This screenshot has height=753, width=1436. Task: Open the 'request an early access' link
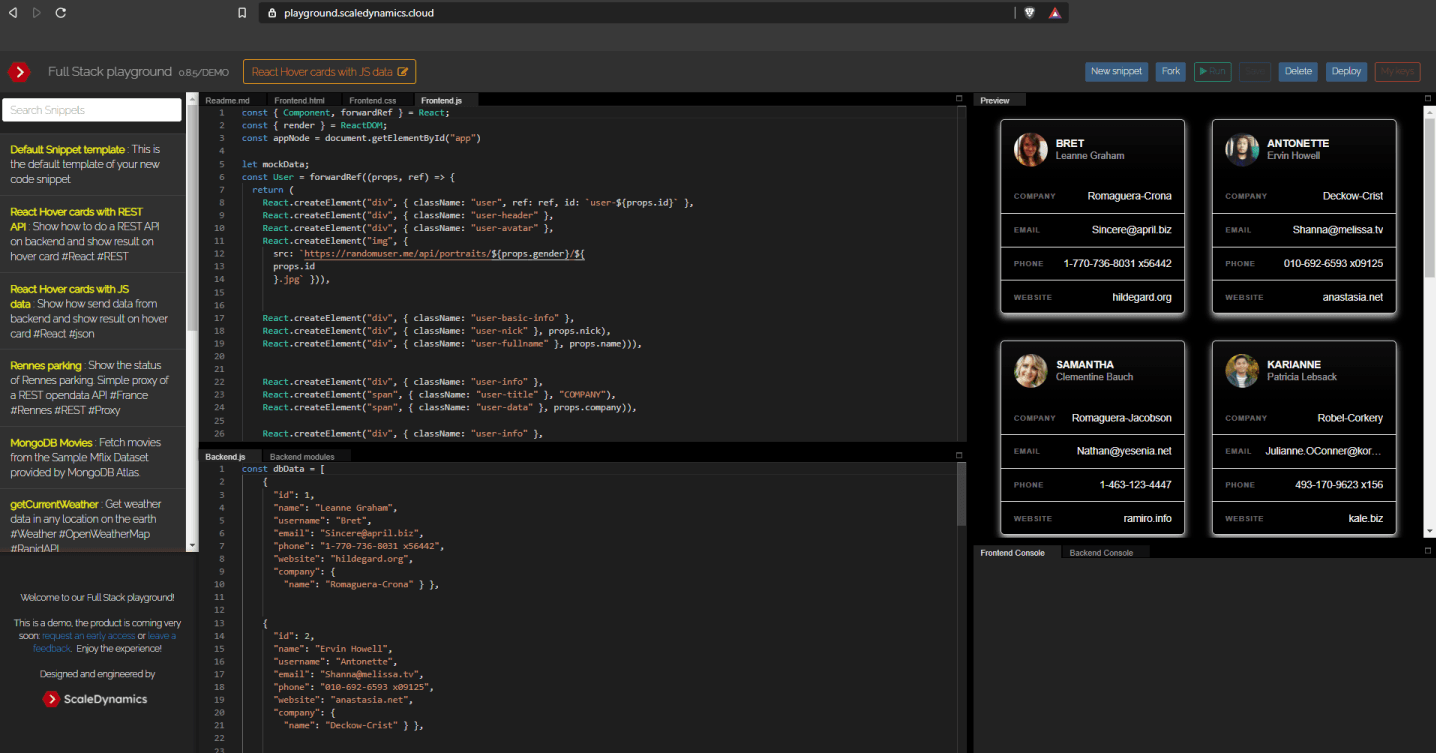pos(88,636)
